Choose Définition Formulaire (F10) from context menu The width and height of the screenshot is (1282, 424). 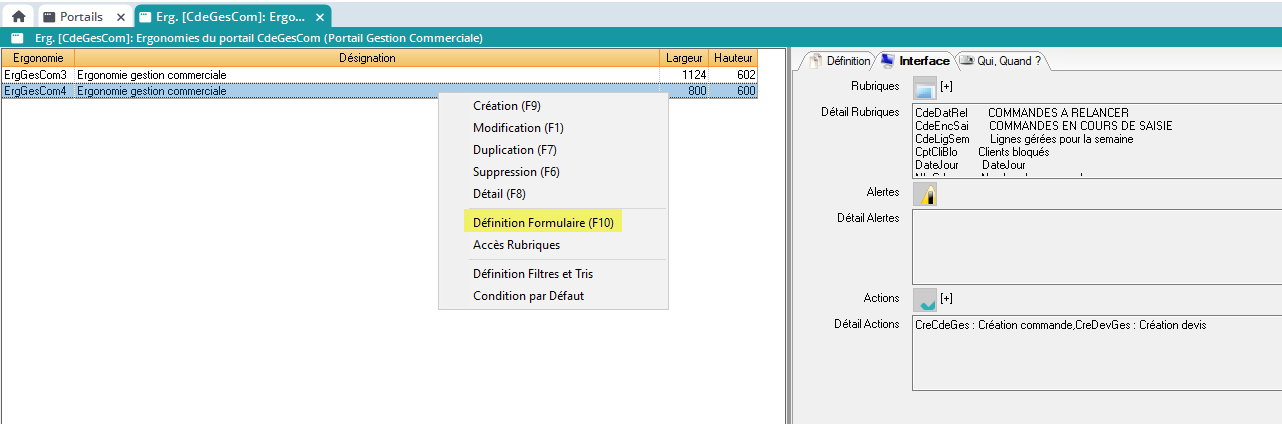(x=544, y=222)
